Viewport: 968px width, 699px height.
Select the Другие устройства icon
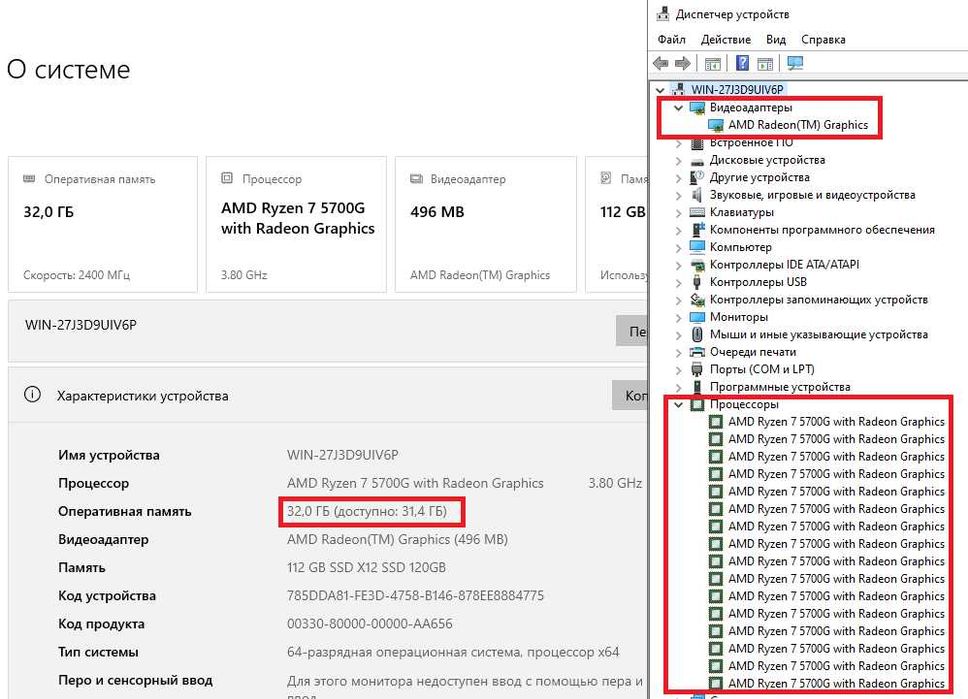(x=697, y=177)
